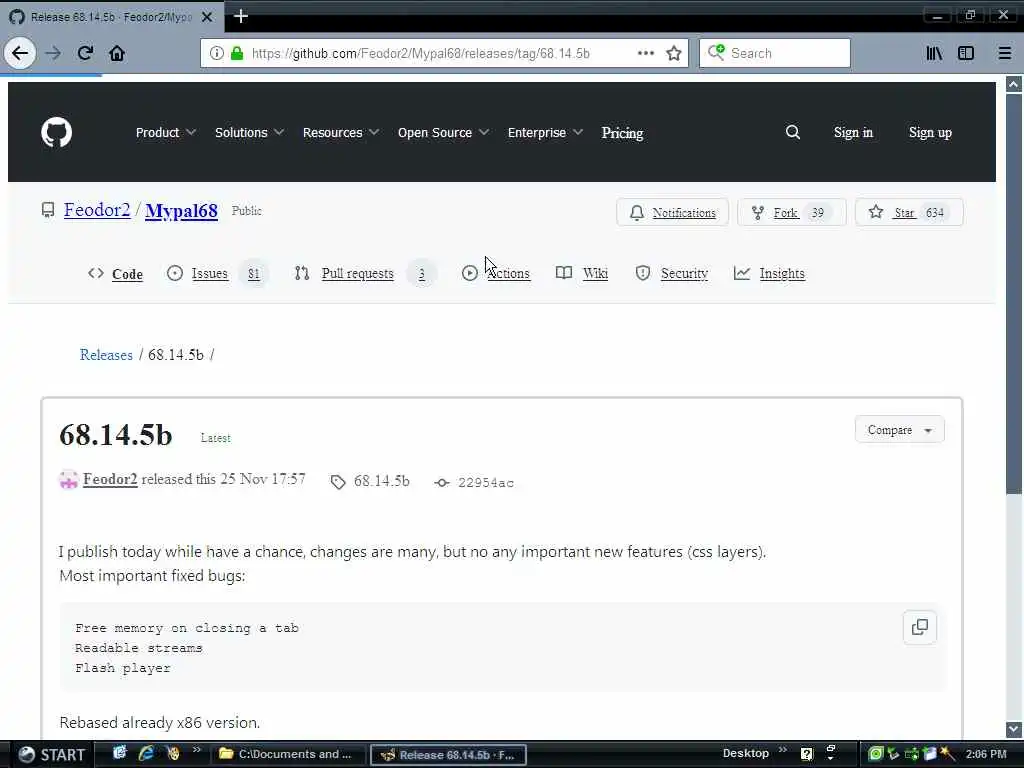Click the Desktop toolbar label

(x=746, y=753)
